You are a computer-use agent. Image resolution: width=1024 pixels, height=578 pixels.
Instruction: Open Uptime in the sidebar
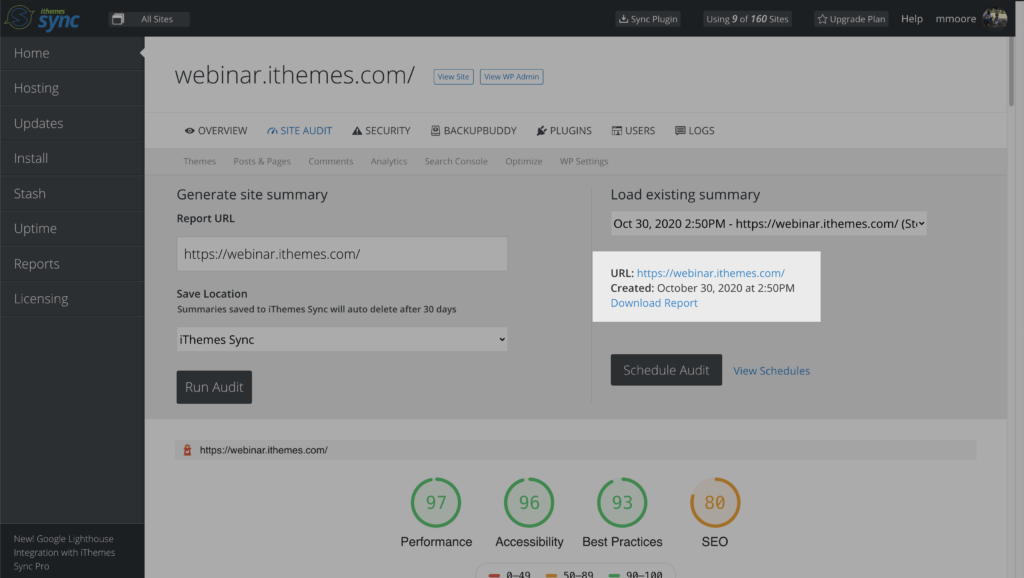coord(72,229)
